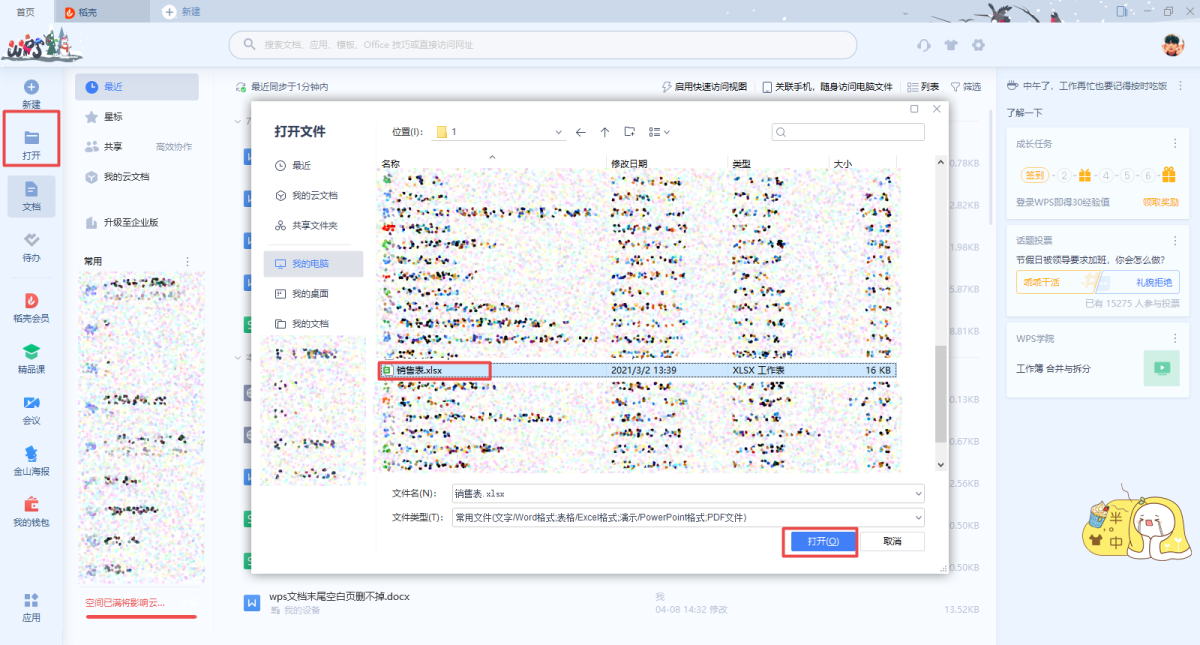Click the 打开 (Open) folder icon in sidebar

pos(31,138)
